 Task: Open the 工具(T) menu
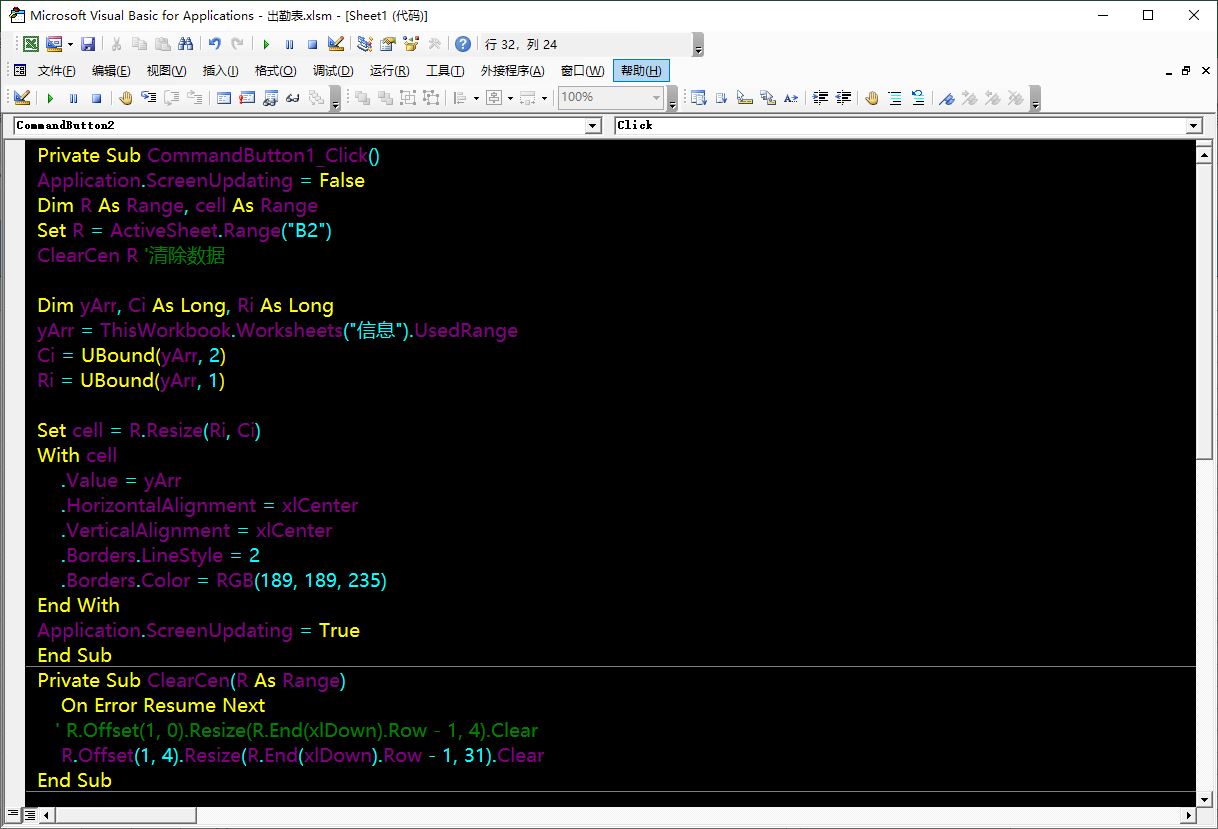(445, 71)
